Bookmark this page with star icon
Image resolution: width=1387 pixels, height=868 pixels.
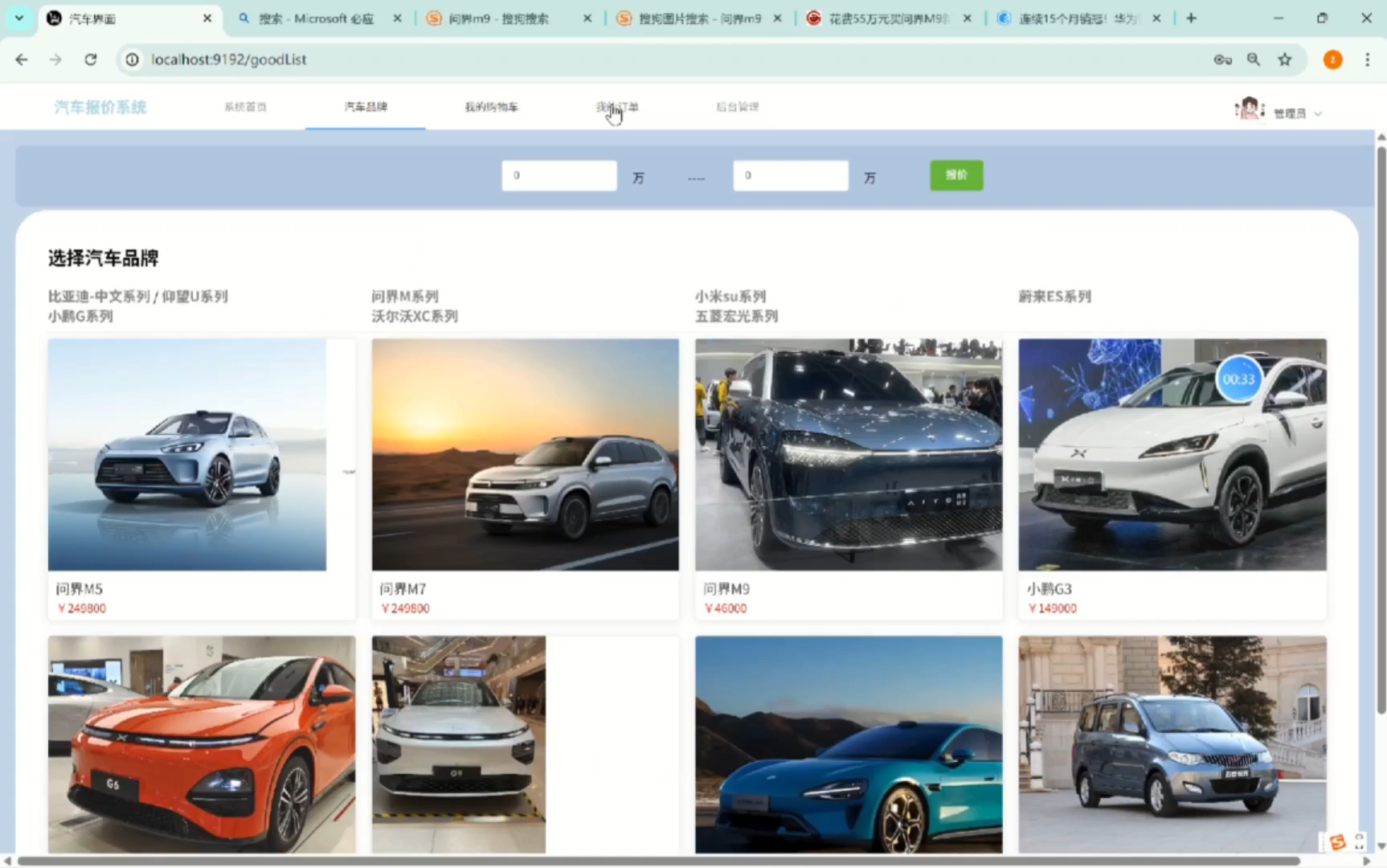click(x=1285, y=59)
